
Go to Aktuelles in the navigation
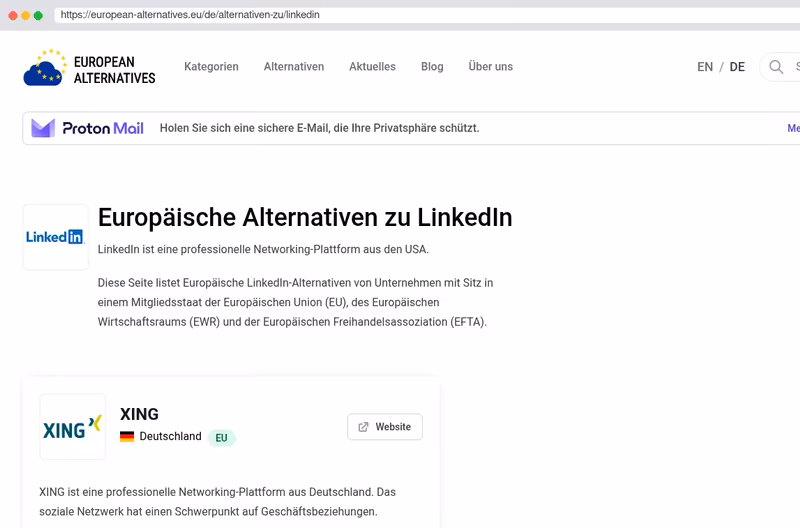[372, 67]
